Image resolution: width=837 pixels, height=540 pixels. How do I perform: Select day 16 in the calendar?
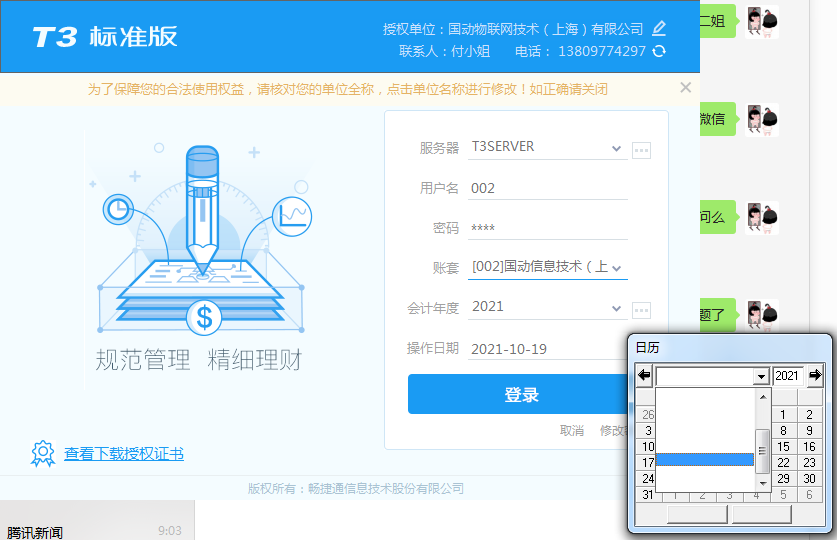810,447
